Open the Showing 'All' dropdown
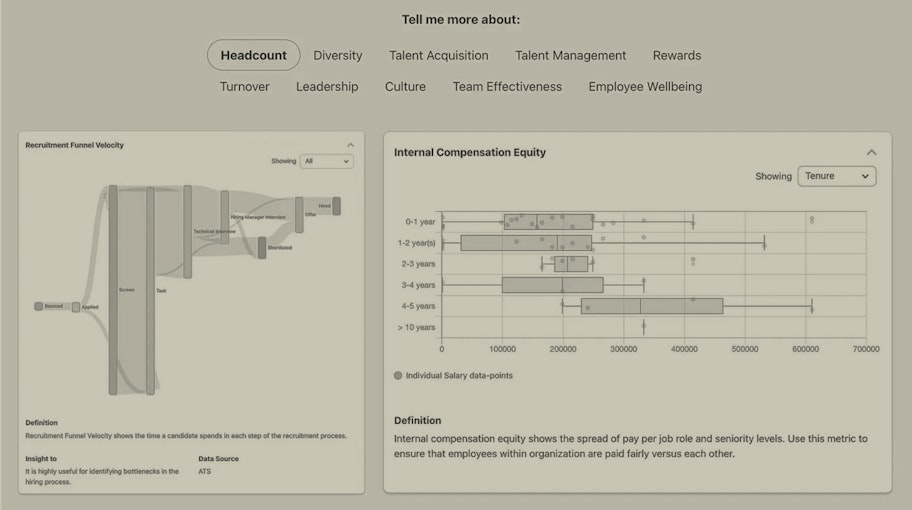The height and width of the screenshot is (510, 912). [x=327, y=161]
